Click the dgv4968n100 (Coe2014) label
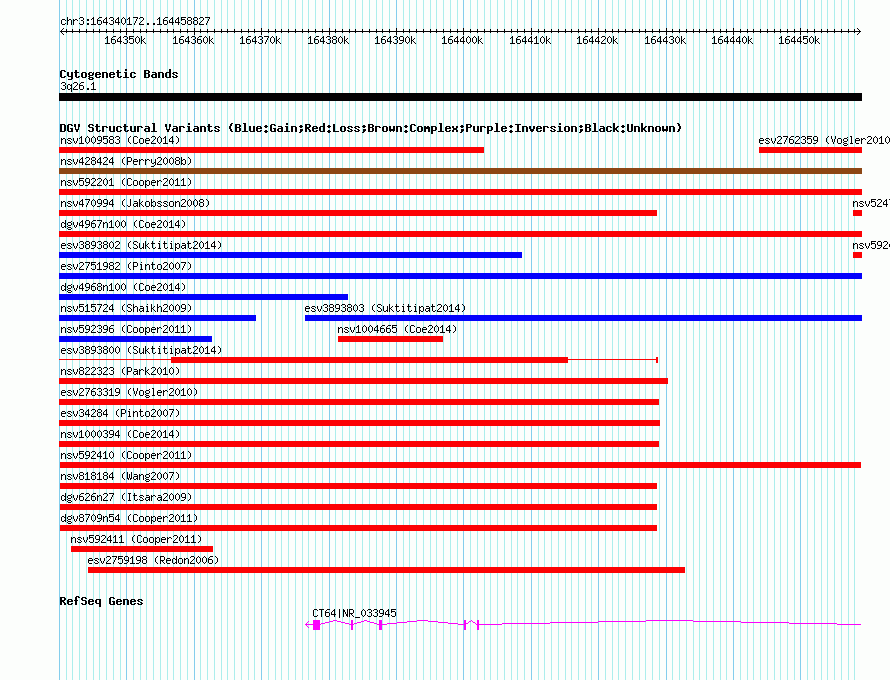Viewport: 890px width, 680px height. coord(123,287)
